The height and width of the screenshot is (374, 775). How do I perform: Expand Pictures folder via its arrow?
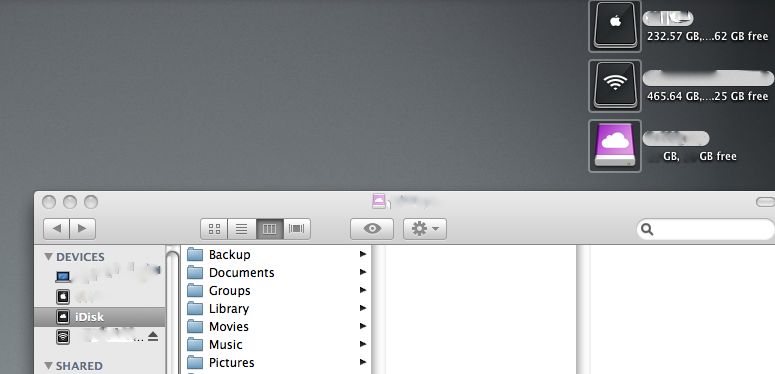click(363, 362)
